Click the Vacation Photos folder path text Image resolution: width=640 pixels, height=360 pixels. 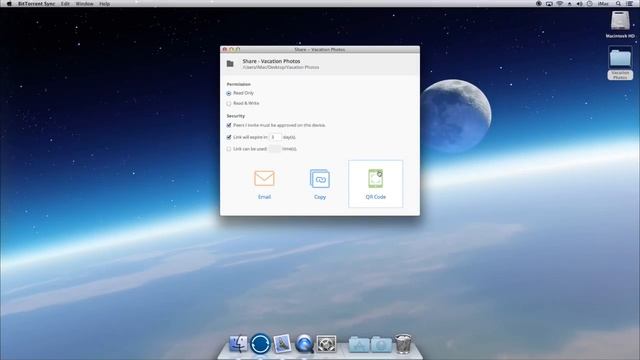click(x=281, y=67)
